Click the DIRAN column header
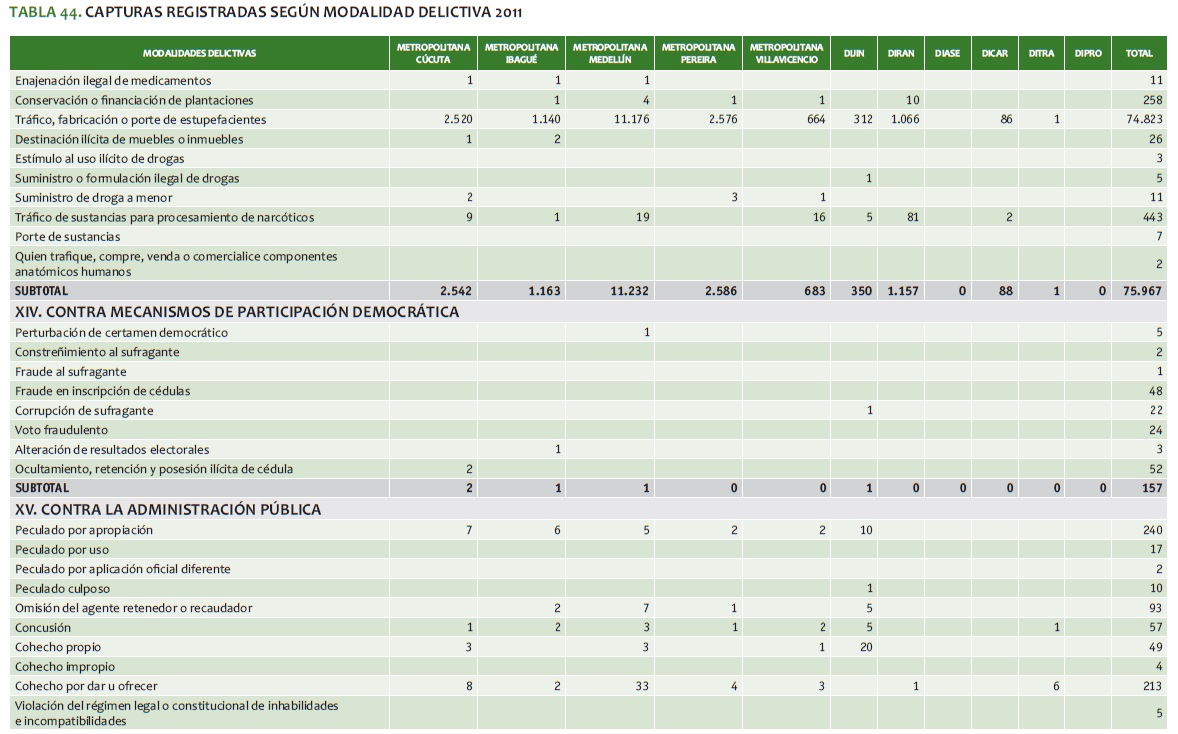This screenshot has width=1178, height=734. (900, 53)
